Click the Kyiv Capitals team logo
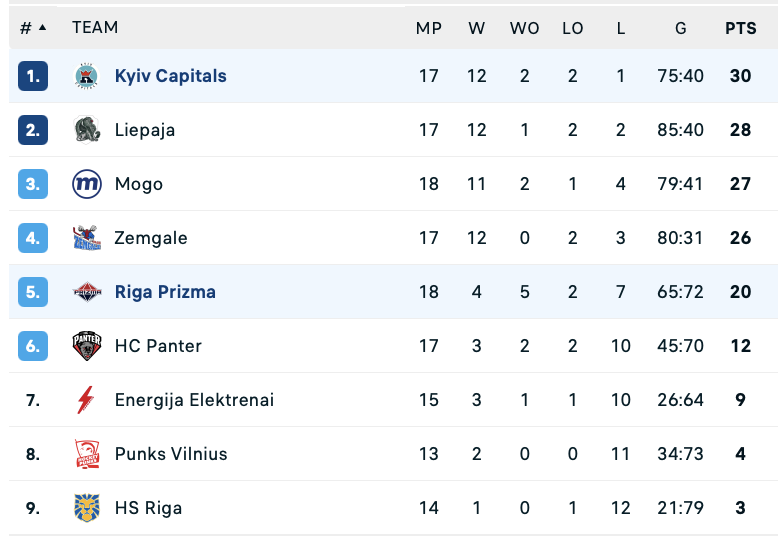Image resolution: width=778 pixels, height=548 pixels. click(87, 76)
